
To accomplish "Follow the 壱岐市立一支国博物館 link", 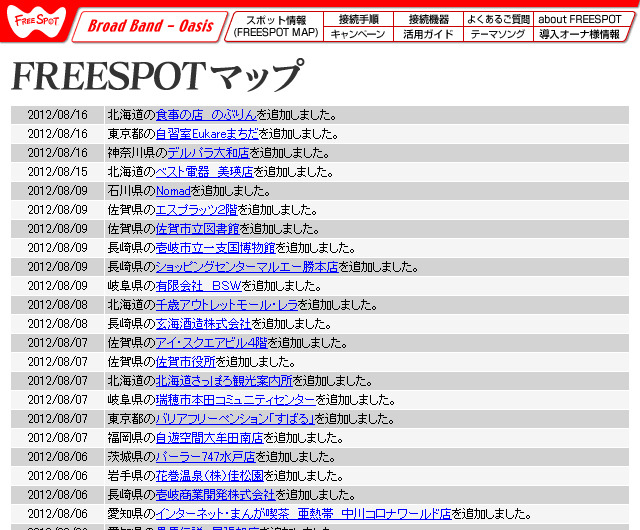I will coord(216,248).
